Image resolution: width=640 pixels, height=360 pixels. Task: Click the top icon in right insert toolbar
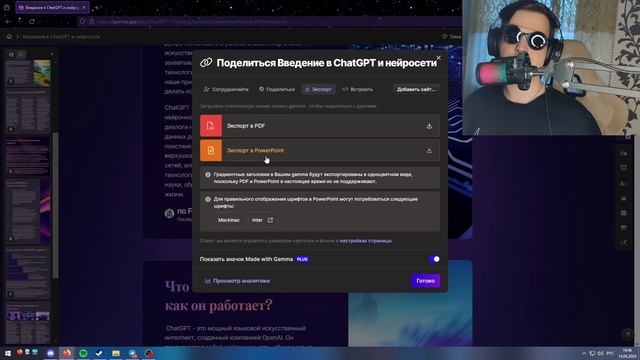click(x=624, y=153)
